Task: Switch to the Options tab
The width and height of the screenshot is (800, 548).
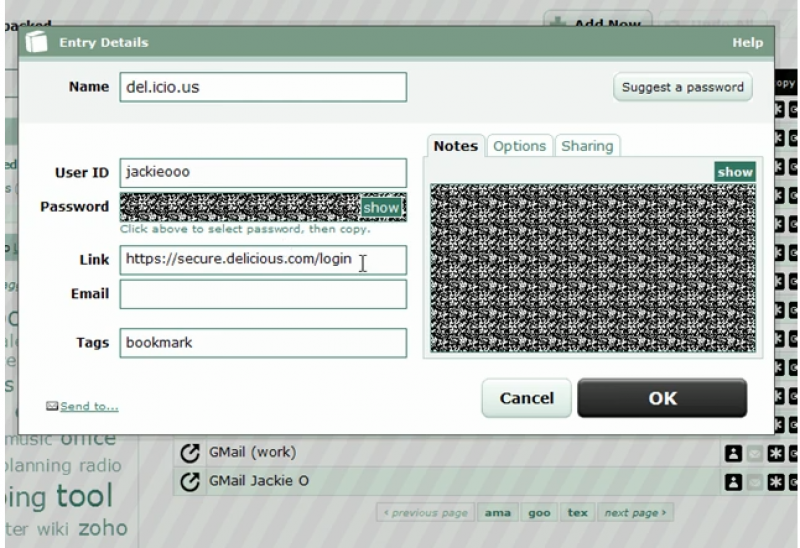Action: coord(519,146)
